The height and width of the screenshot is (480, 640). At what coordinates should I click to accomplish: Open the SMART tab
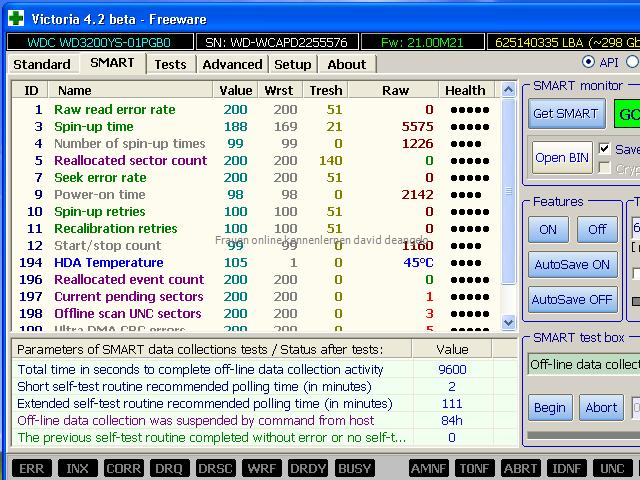click(x=112, y=63)
